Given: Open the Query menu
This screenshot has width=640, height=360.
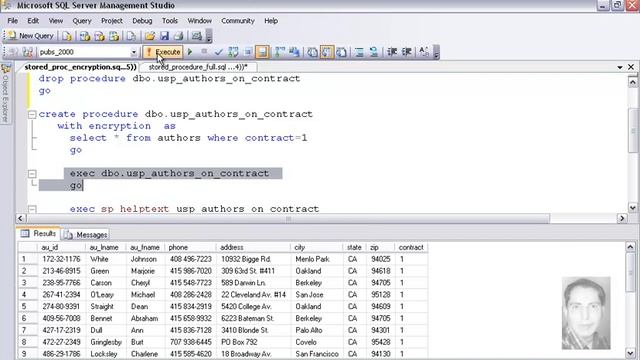Looking at the screenshot, I should pyautogui.click(x=82, y=21).
